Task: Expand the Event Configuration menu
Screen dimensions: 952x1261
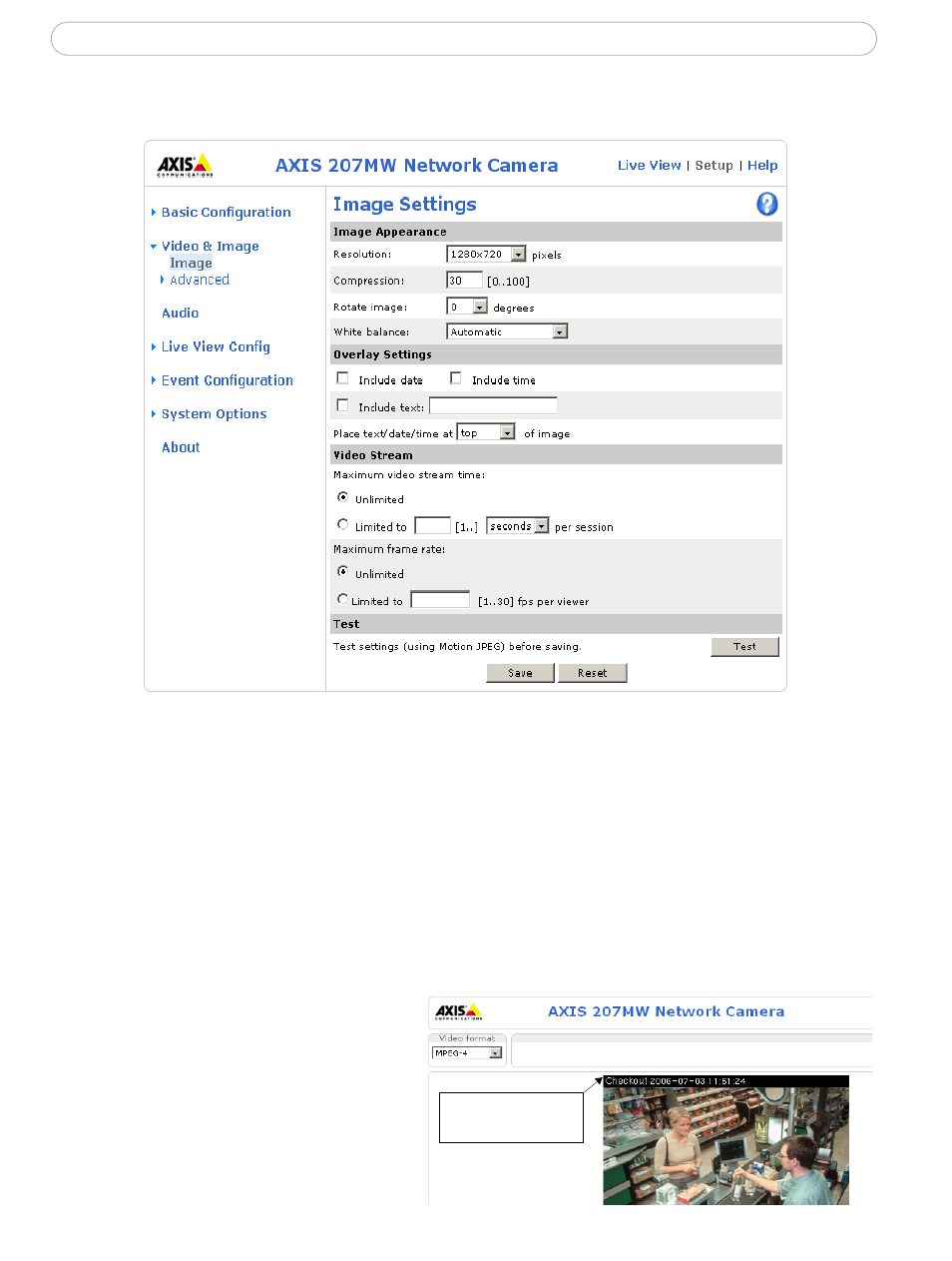Action: [x=227, y=381]
